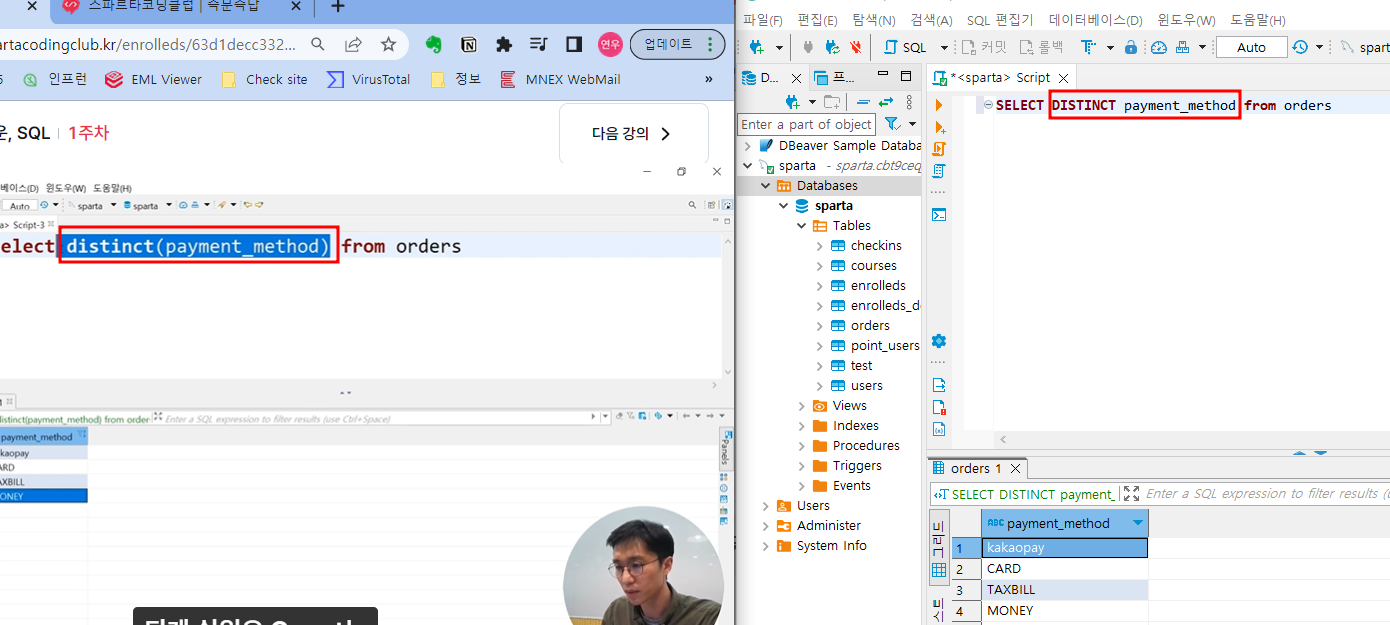Open Chrome extensions puzzle icon
The height and width of the screenshot is (625, 1390).
click(504, 45)
